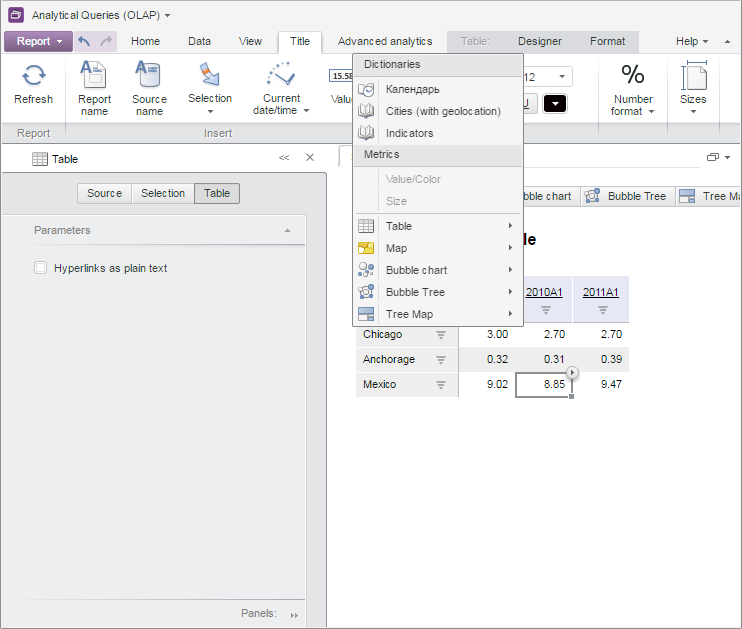
Task: Click the Undo arrow icon
Action: [85, 41]
